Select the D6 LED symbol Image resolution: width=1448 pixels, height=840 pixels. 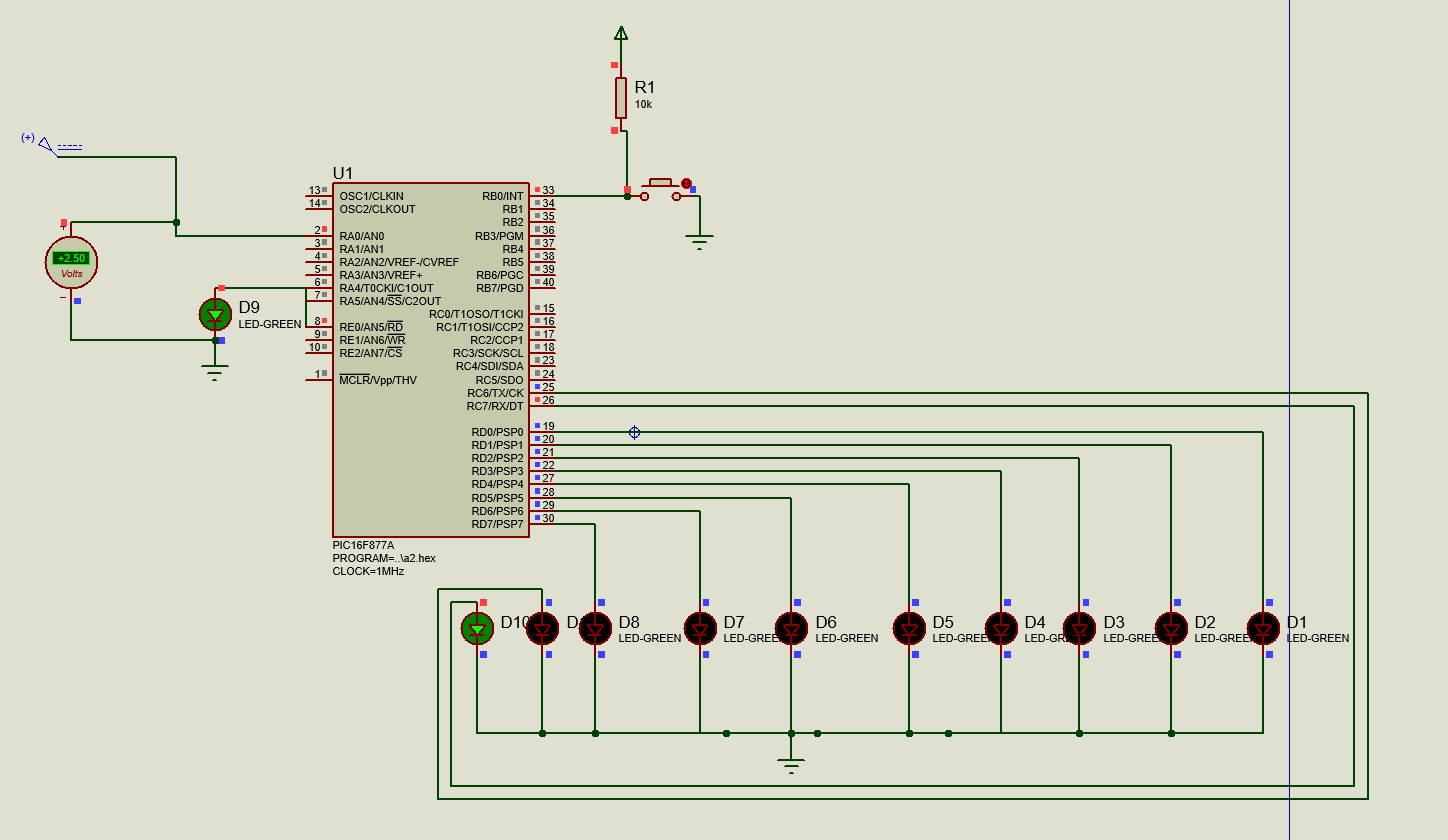[x=791, y=628]
